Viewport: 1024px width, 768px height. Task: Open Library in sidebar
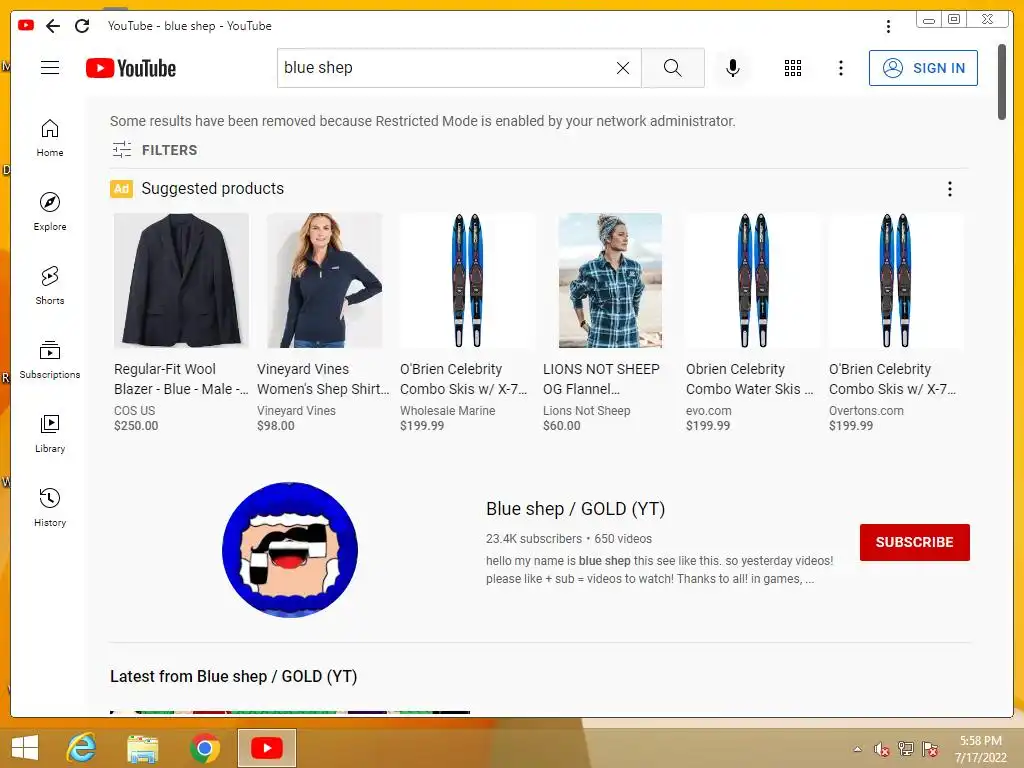[50, 434]
